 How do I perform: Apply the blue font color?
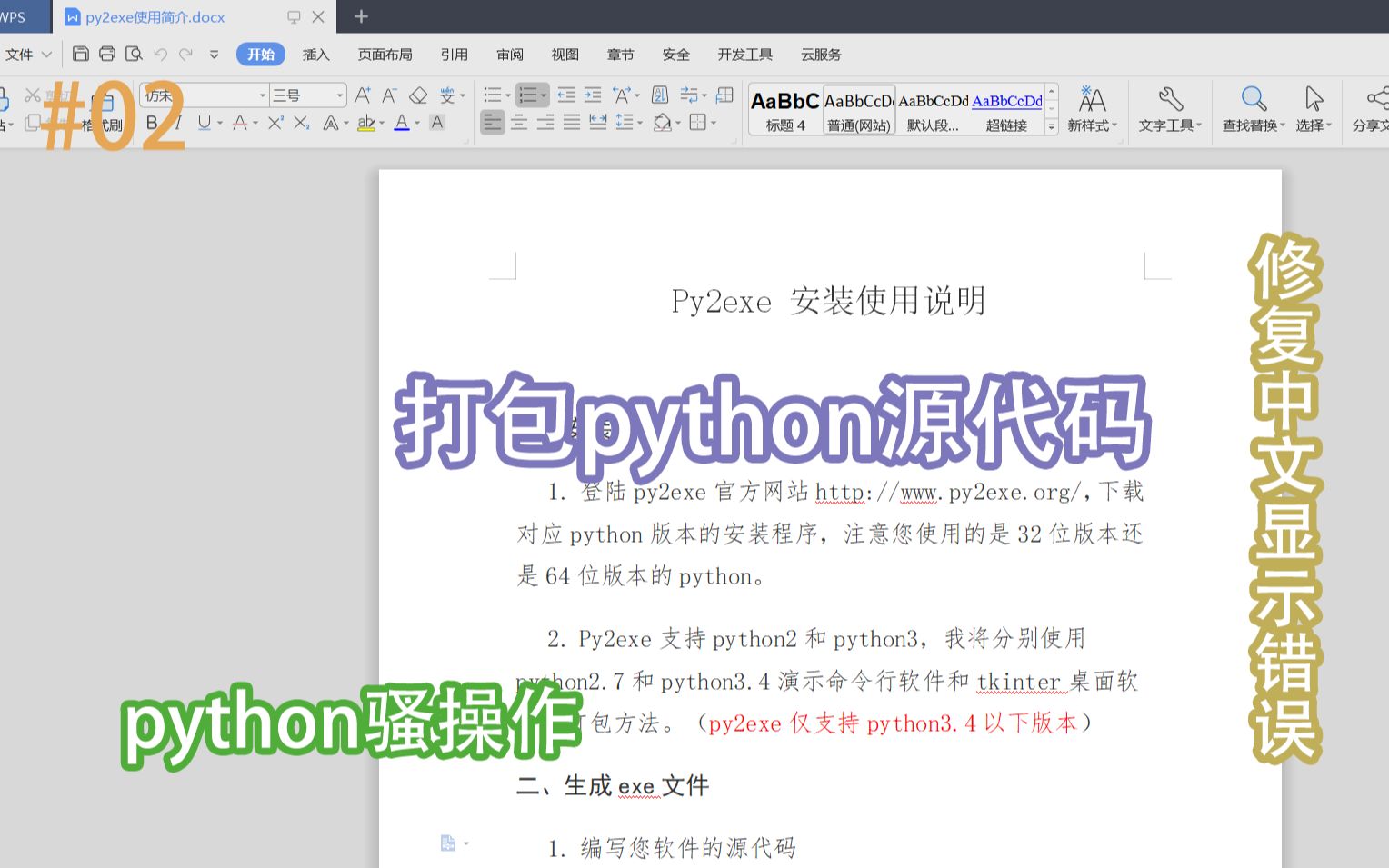402,123
